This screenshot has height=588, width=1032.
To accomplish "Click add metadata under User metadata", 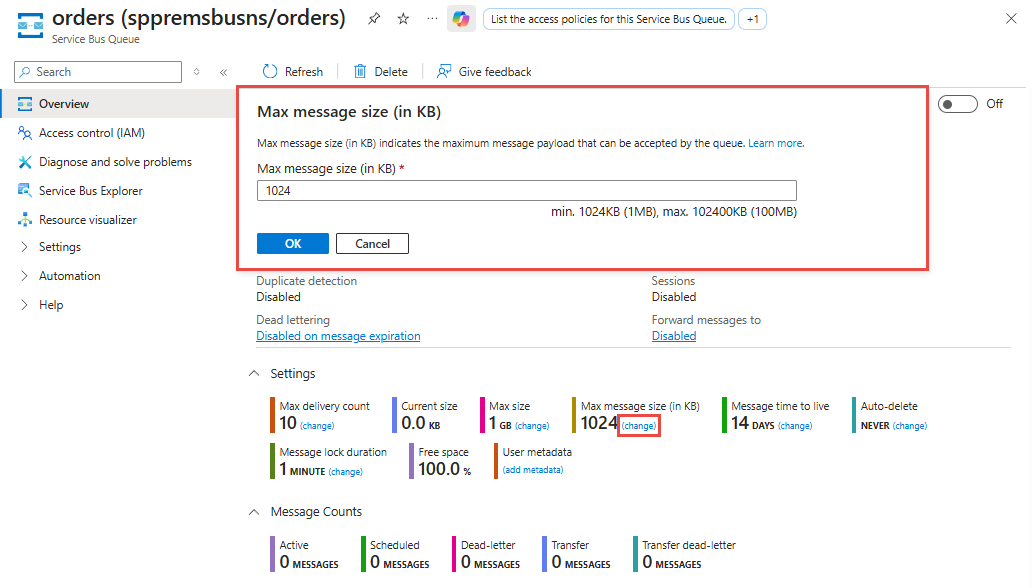I will [533, 470].
